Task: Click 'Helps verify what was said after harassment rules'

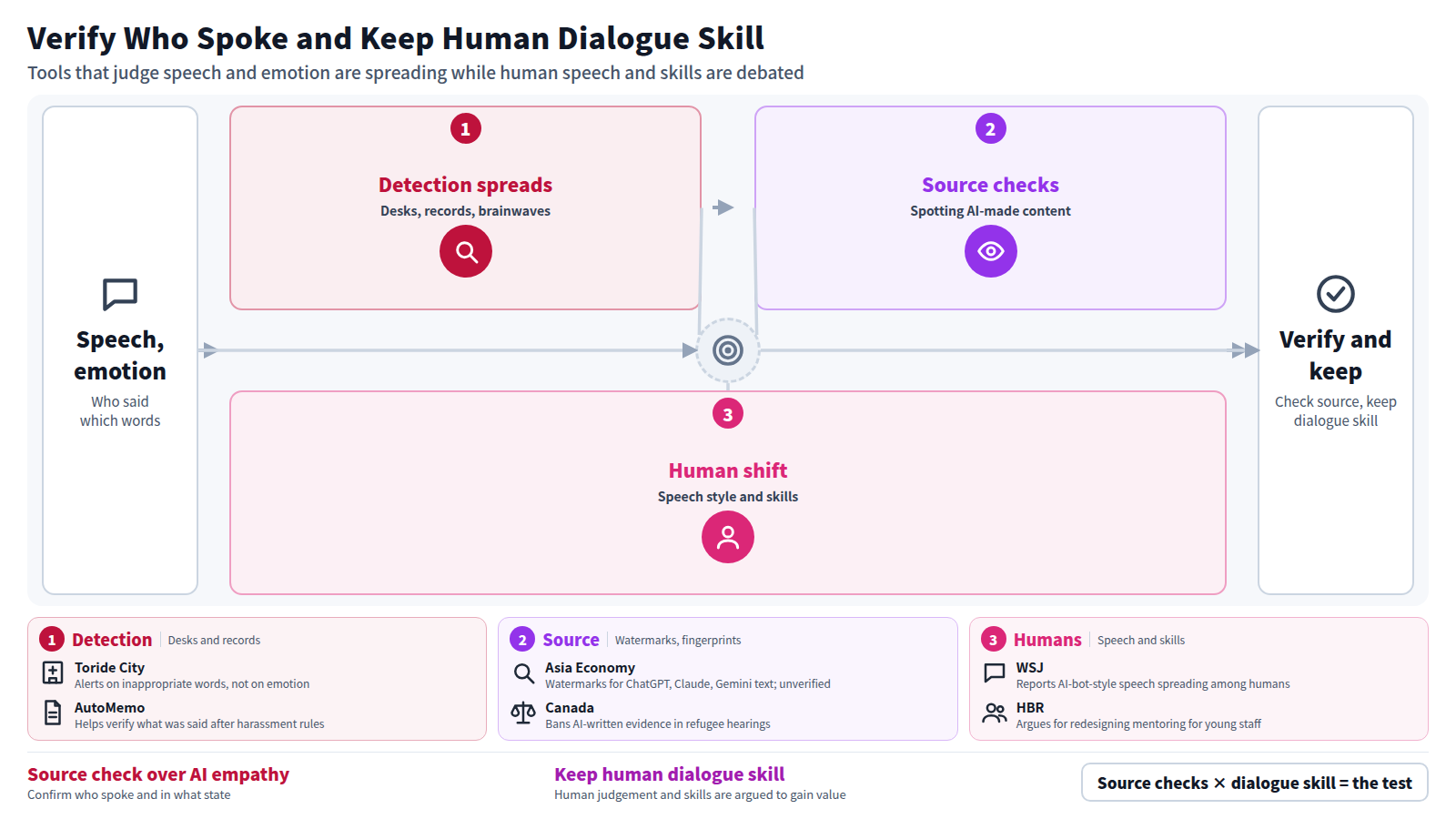Action: click(x=199, y=724)
